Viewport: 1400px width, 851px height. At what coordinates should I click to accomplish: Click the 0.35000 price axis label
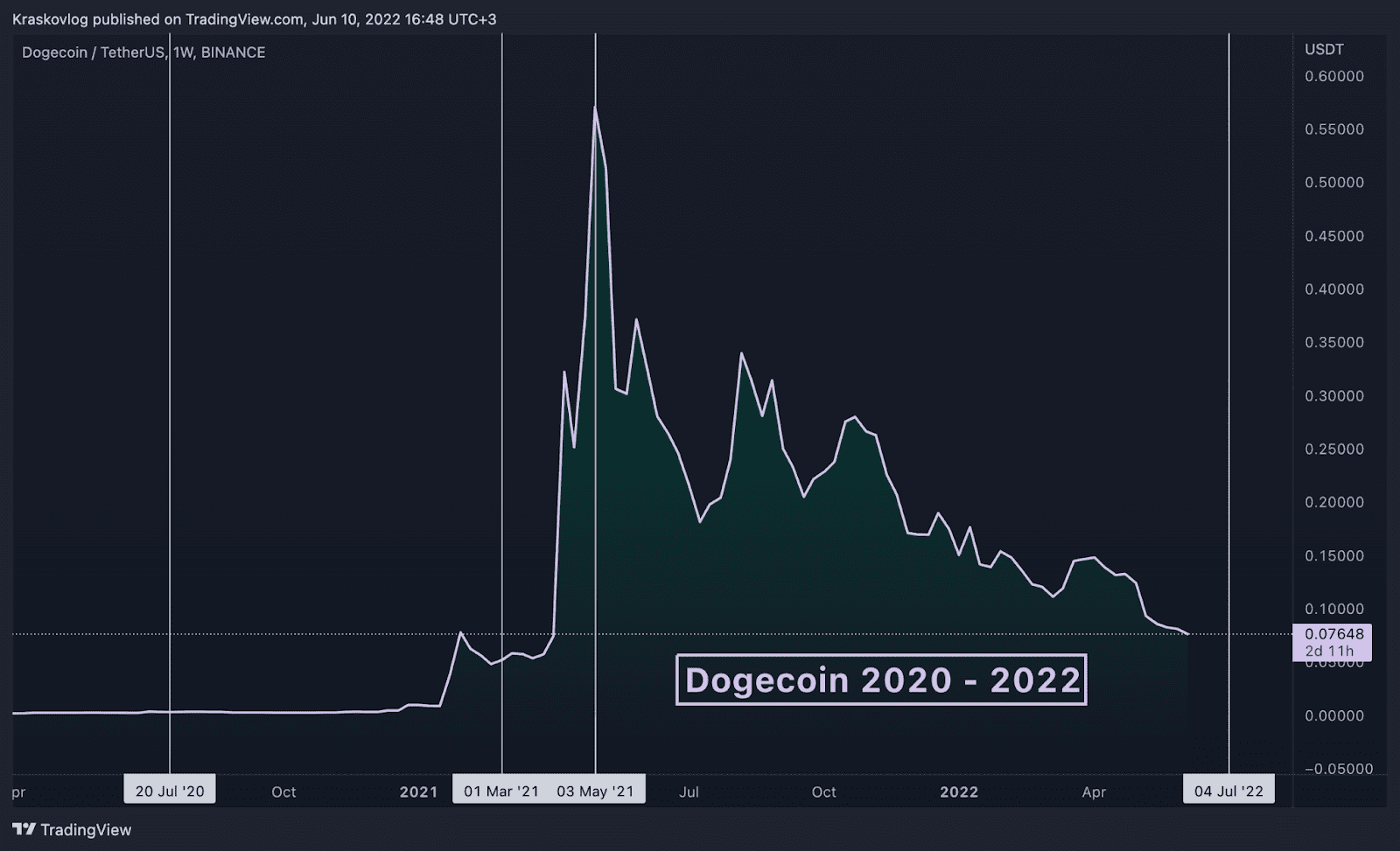[x=1334, y=343]
